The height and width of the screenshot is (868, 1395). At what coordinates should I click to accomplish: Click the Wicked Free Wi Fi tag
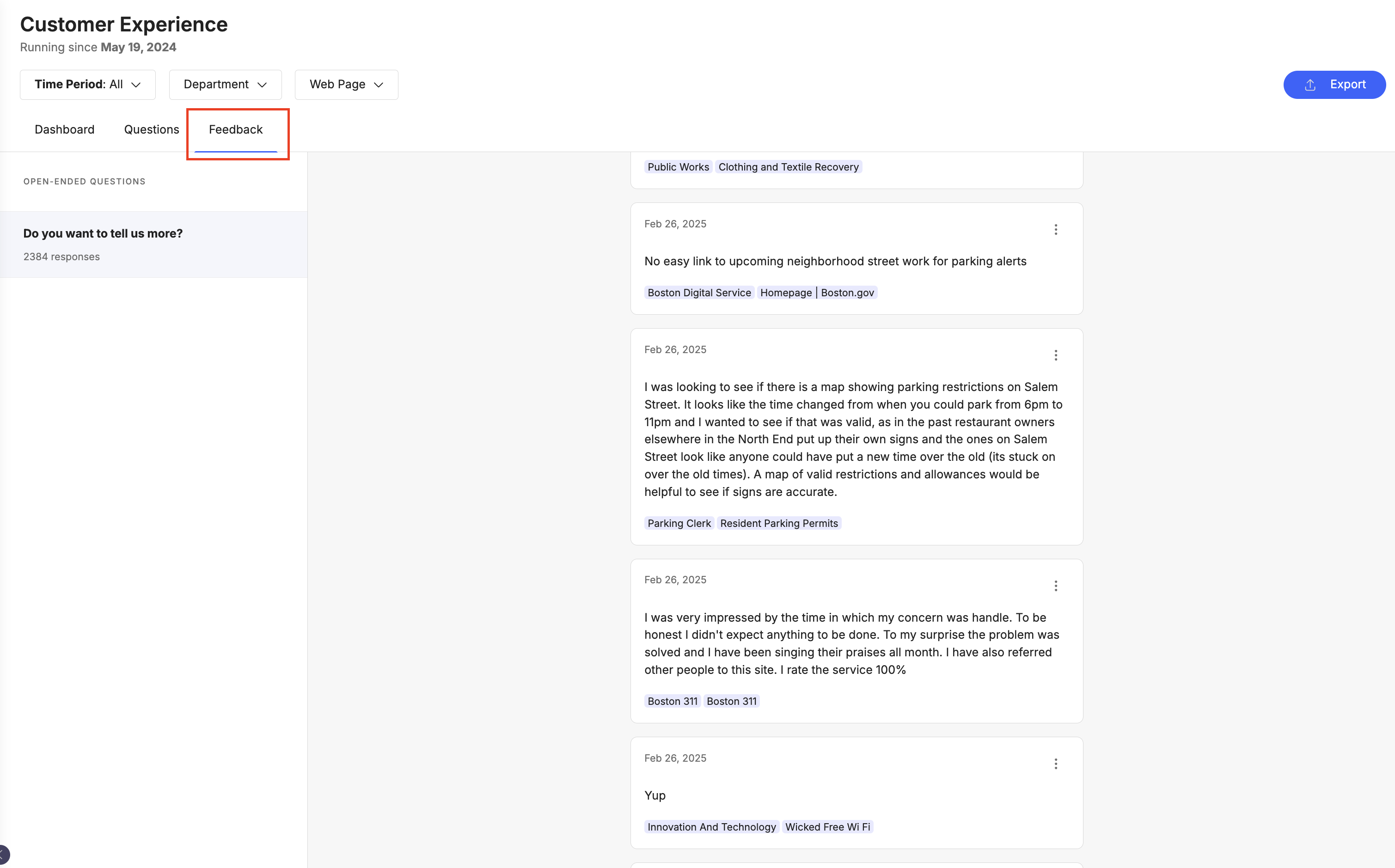click(827, 827)
